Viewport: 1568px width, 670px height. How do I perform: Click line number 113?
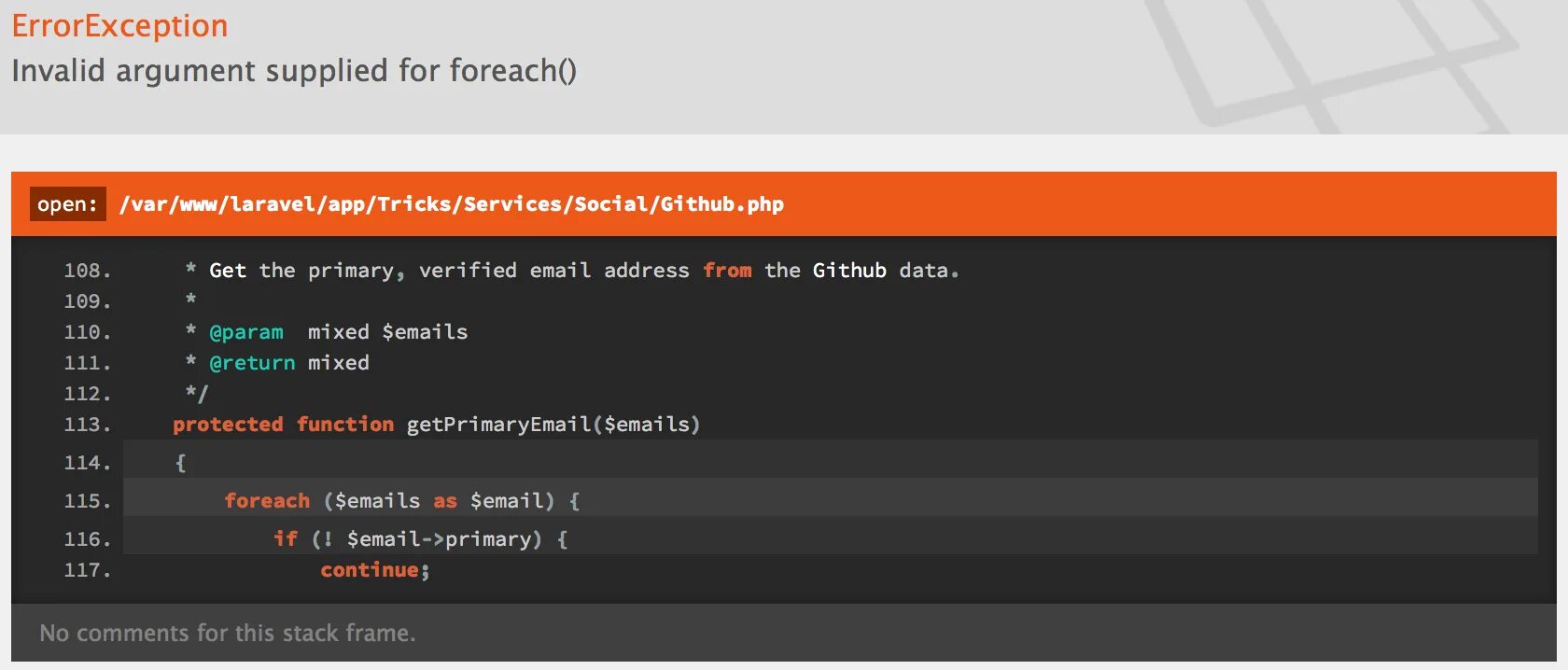click(87, 425)
